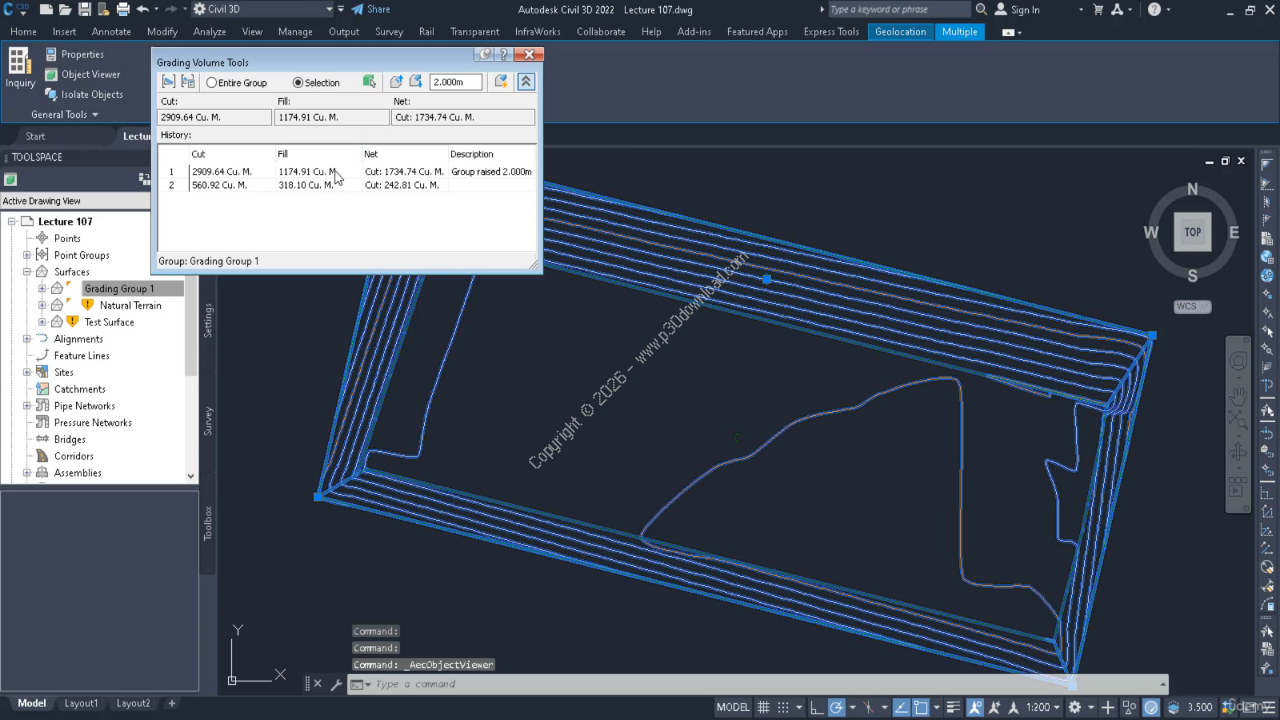
Task: Select the Selection radio button
Action: [x=298, y=83]
